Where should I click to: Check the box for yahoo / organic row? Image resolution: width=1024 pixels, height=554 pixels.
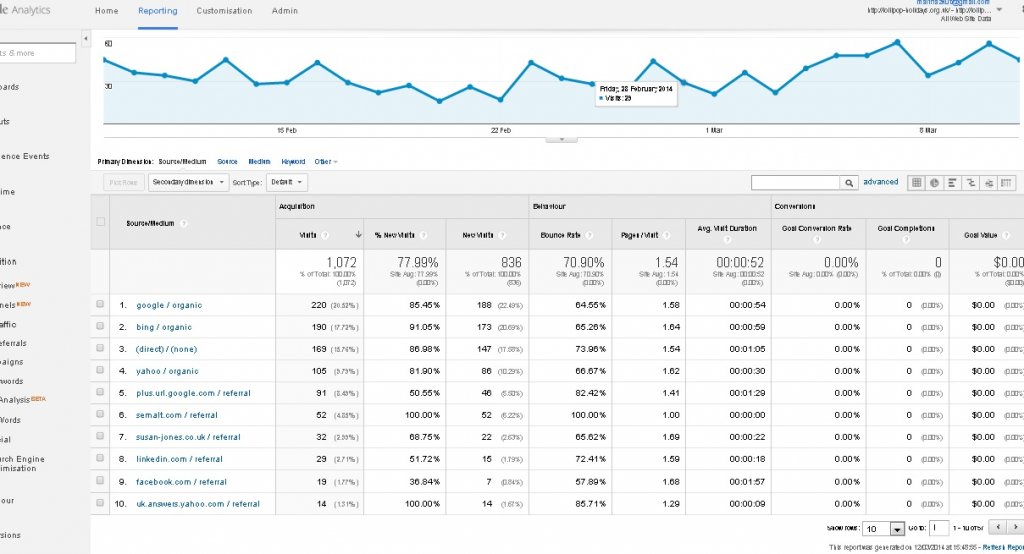pyautogui.click(x=100, y=370)
